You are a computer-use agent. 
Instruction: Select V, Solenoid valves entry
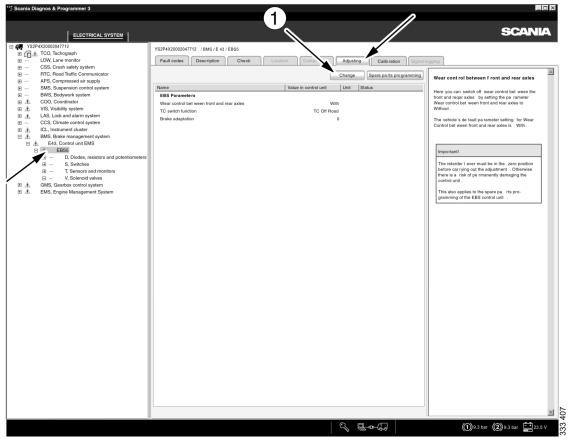83,178
